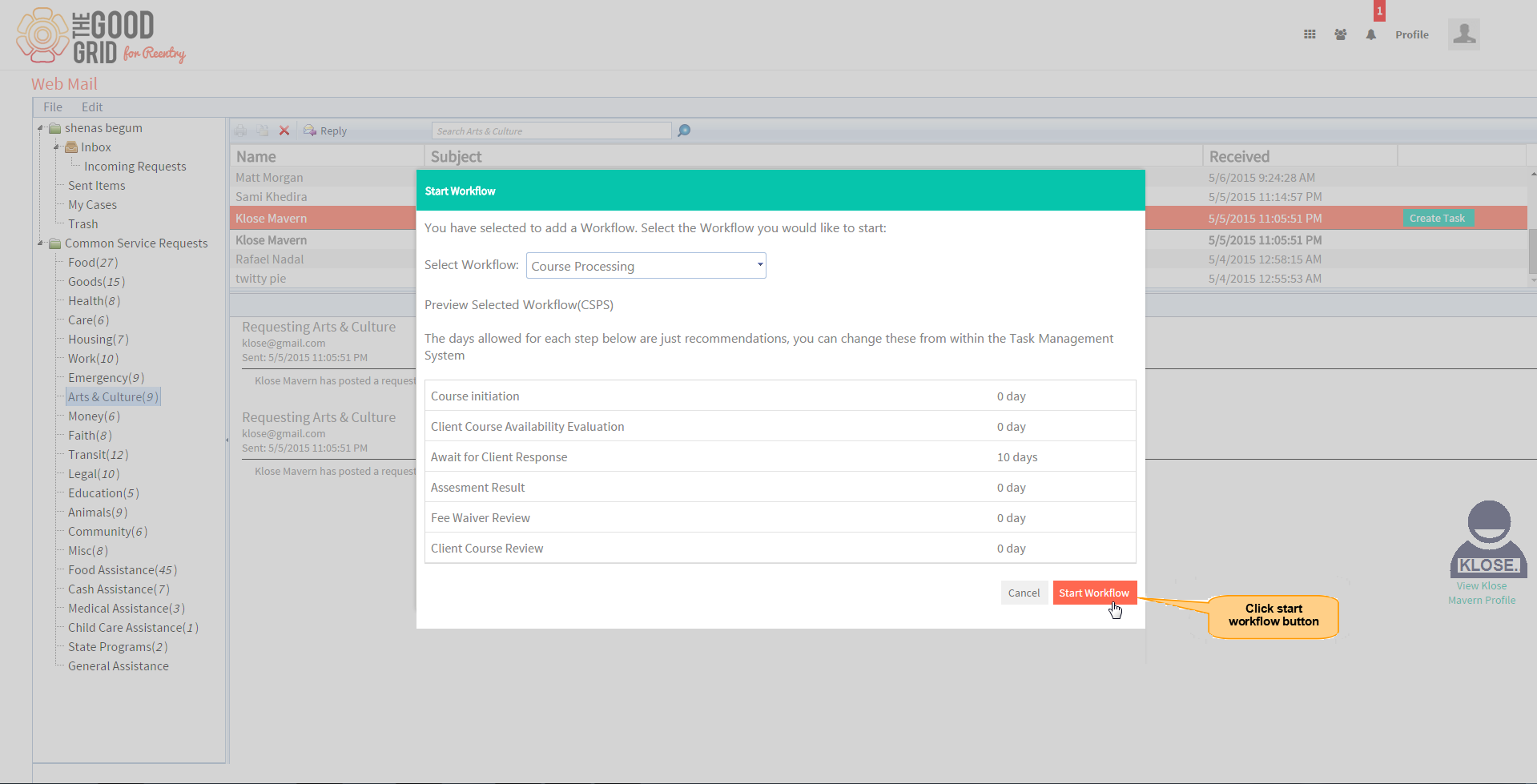Click the red delete X icon
The image size is (1537, 784).
tap(284, 131)
